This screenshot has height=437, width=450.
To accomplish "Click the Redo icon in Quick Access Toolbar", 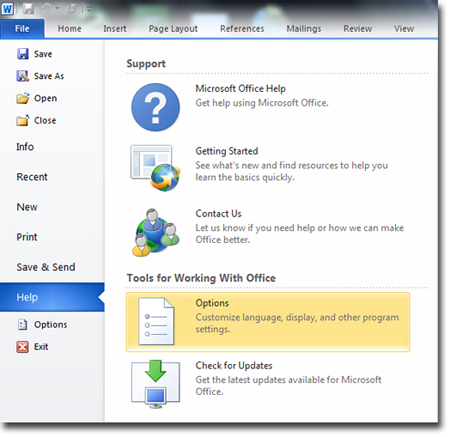I will pos(72,9).
